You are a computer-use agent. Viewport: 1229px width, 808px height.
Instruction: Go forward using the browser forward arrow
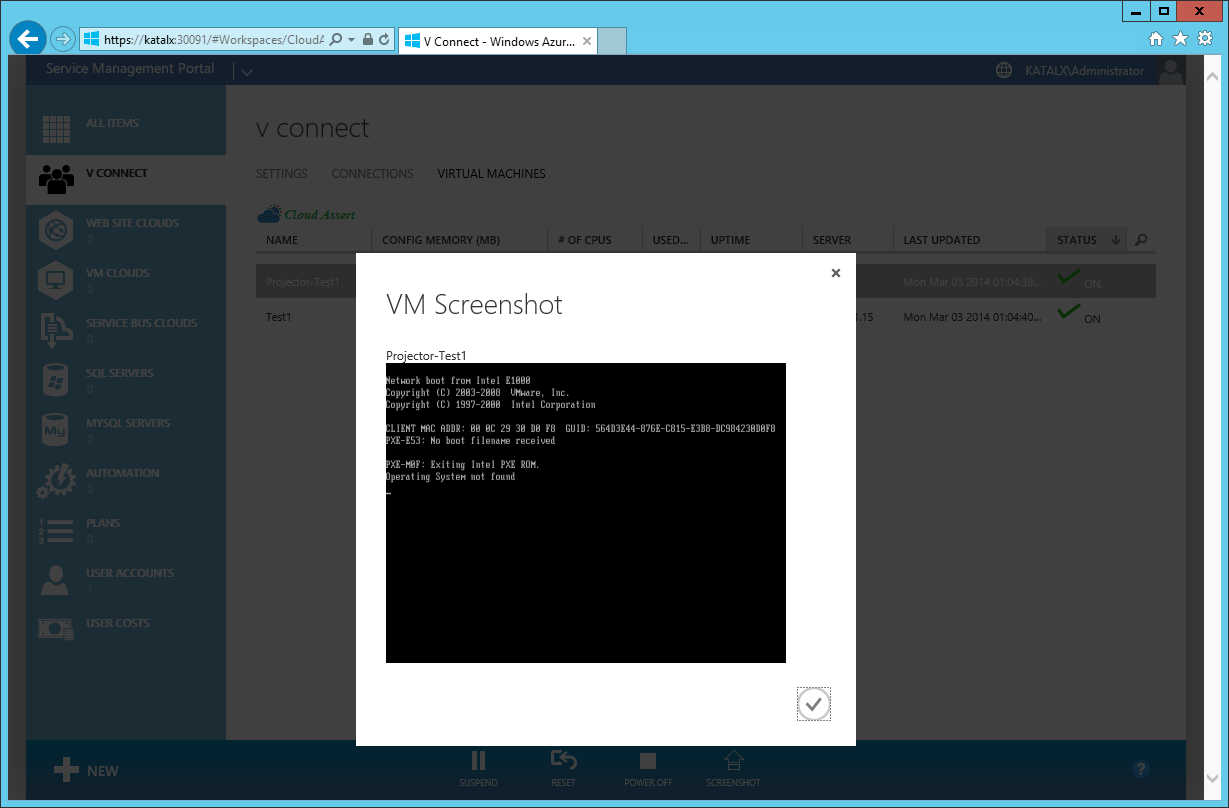pyautogui.click(x=63, y=39)
